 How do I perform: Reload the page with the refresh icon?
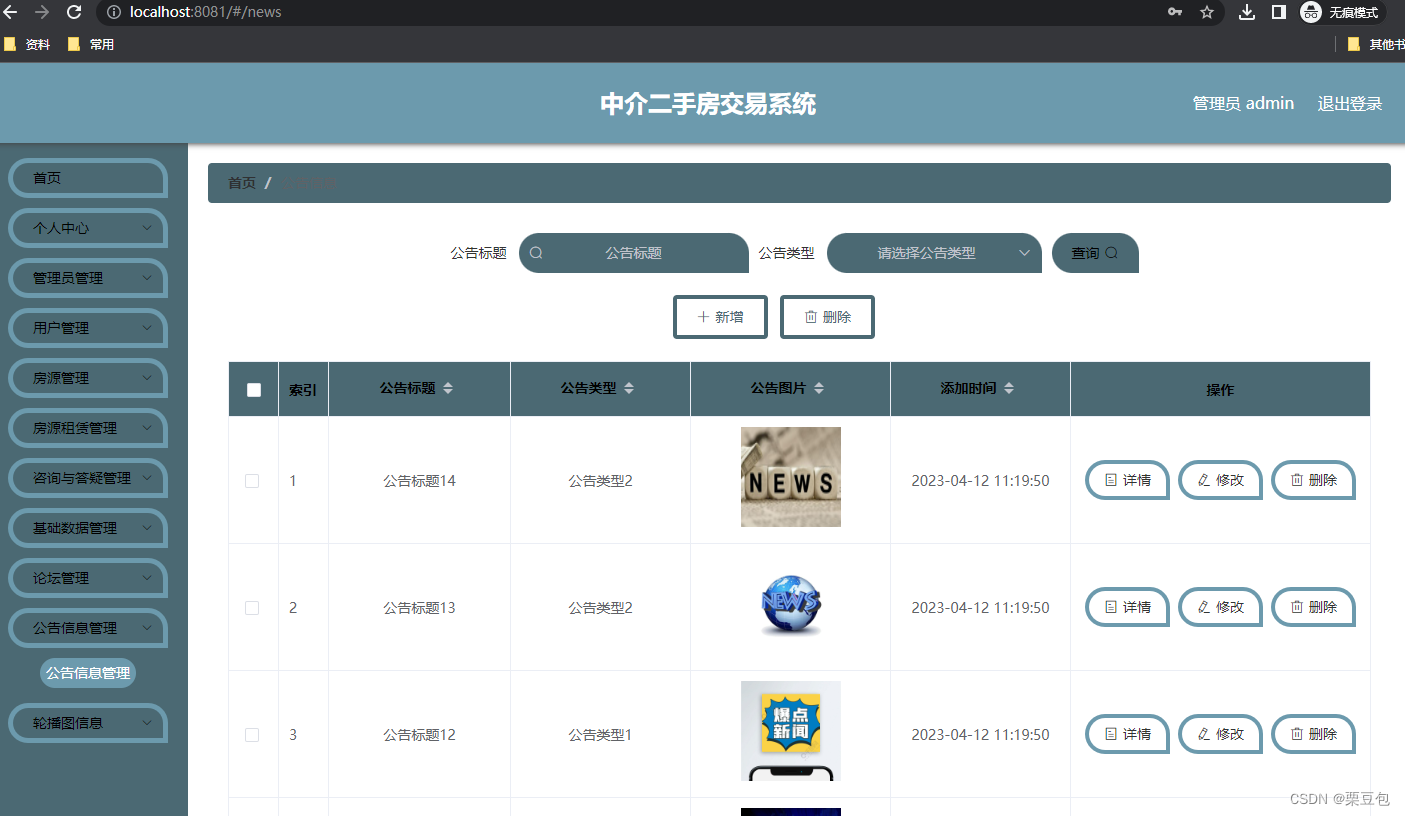[74, 12]
